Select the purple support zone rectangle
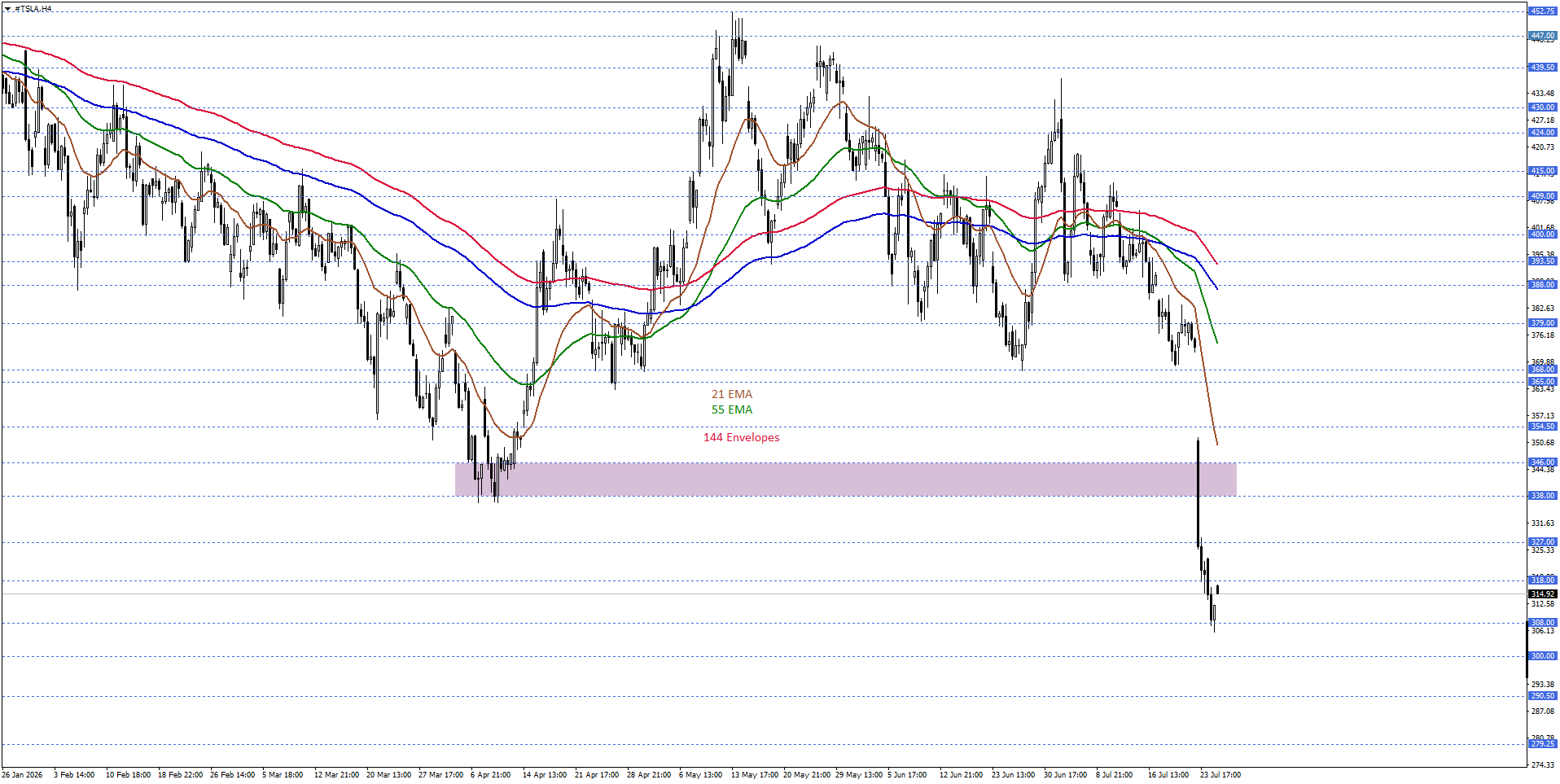The height and width of the screenshot is (784, 1560). tap(845, 479)
